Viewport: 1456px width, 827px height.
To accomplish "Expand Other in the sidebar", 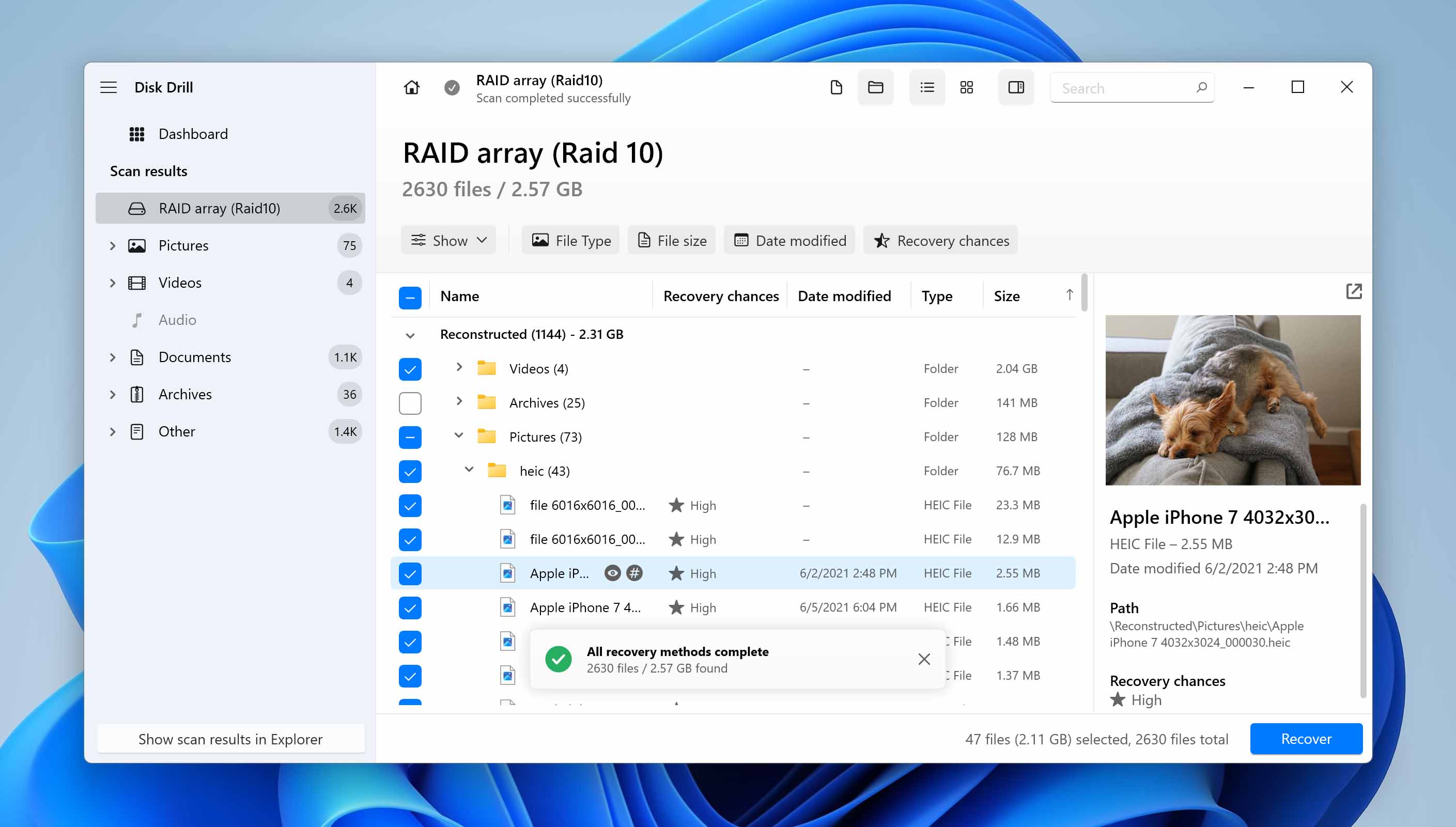I will point(113,431).
